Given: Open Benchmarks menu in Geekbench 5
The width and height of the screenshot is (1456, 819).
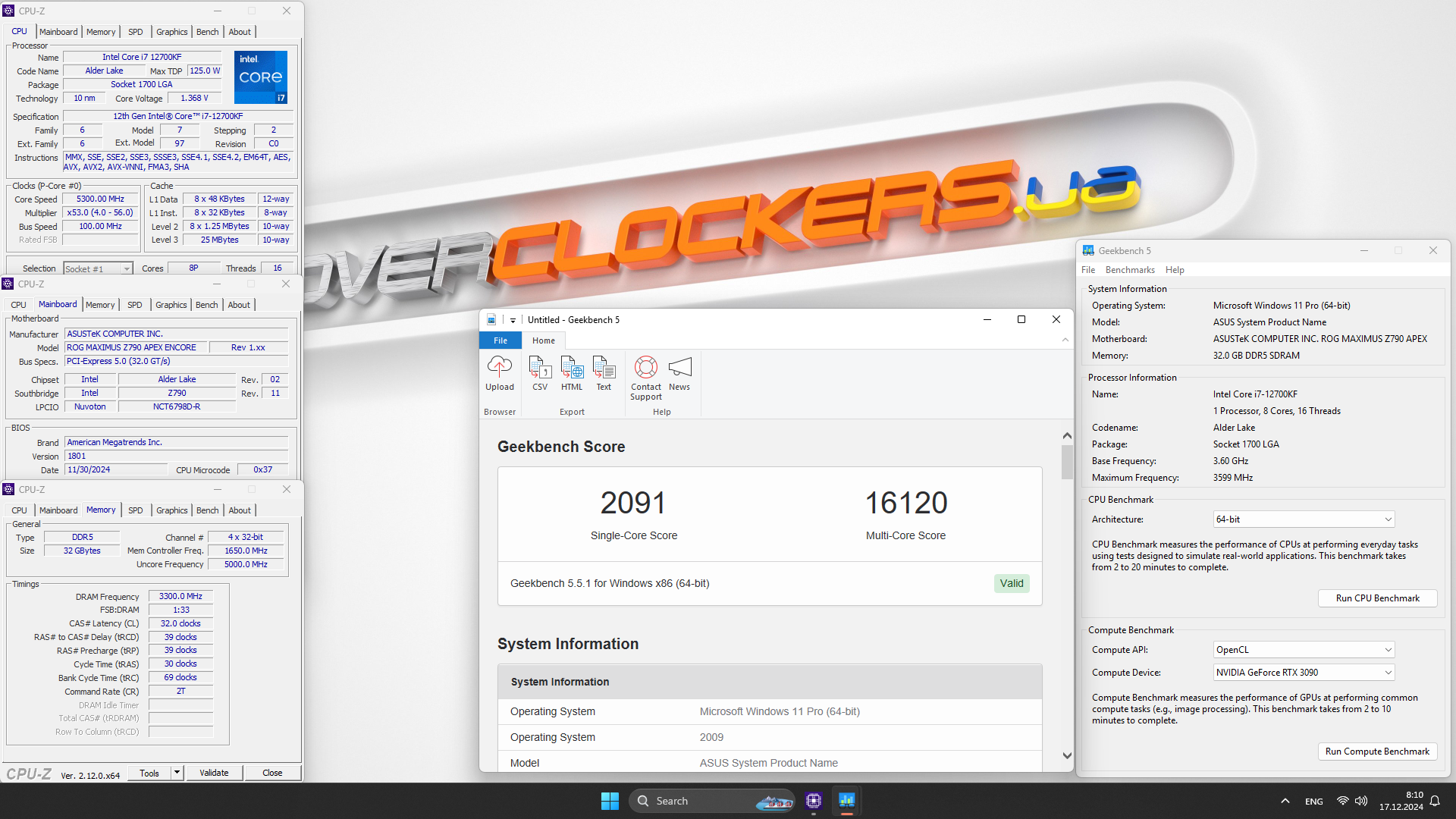Looking at the screenshot, I should (x=1130, y=270).
